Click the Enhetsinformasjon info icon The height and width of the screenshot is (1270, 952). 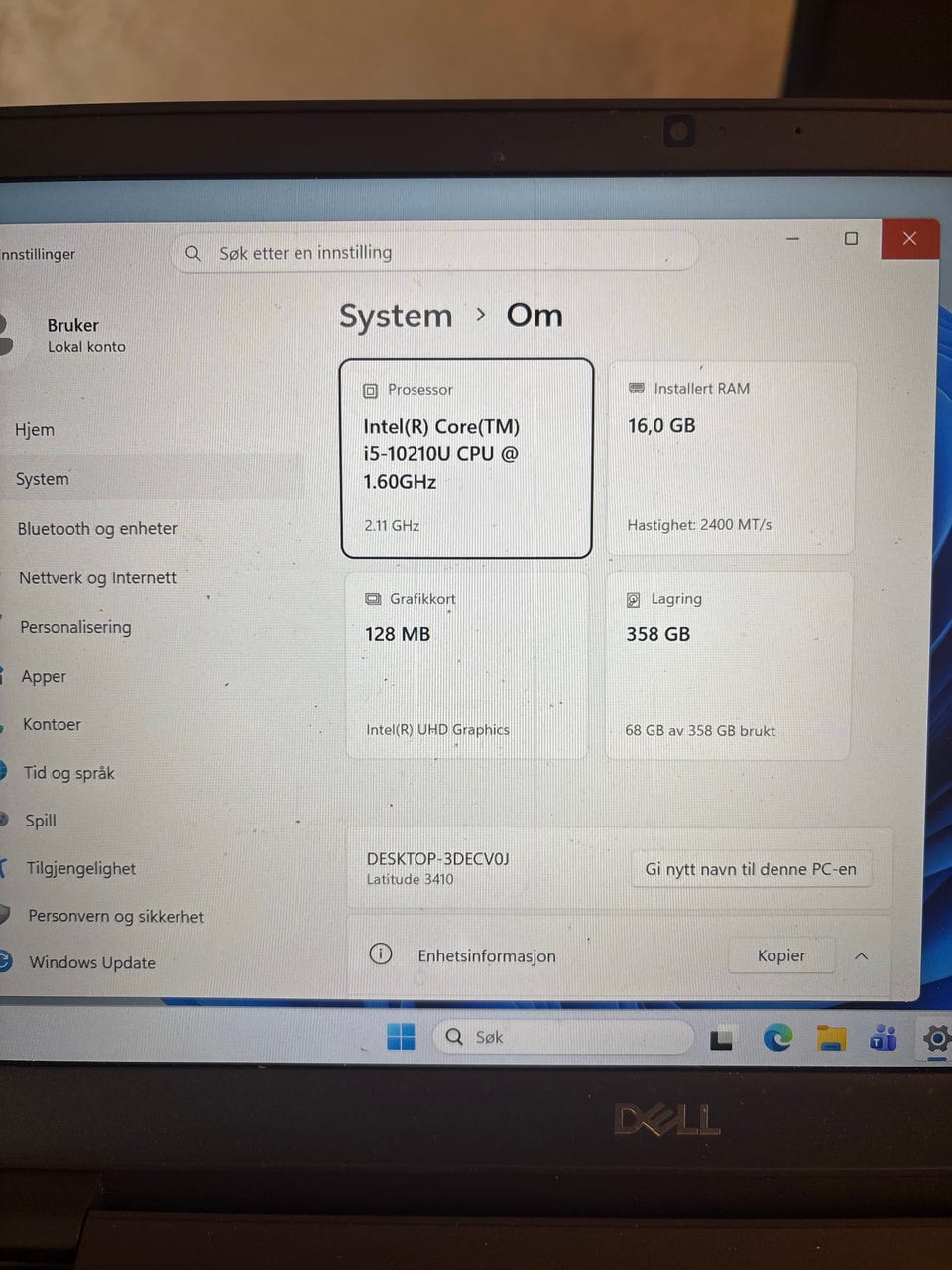[x=381, y=953]
